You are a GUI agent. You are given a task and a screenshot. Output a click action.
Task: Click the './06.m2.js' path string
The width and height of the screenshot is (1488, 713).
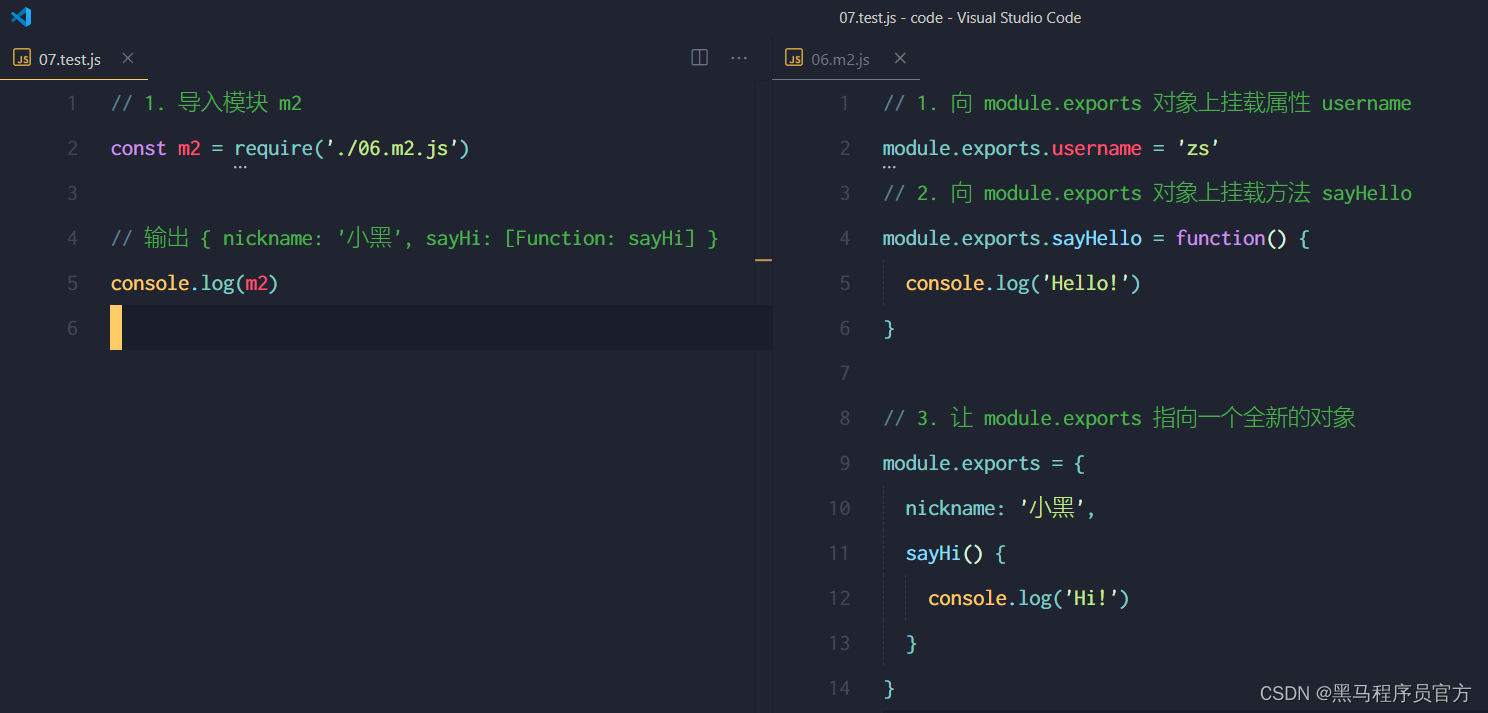click(x=390, y=148)
